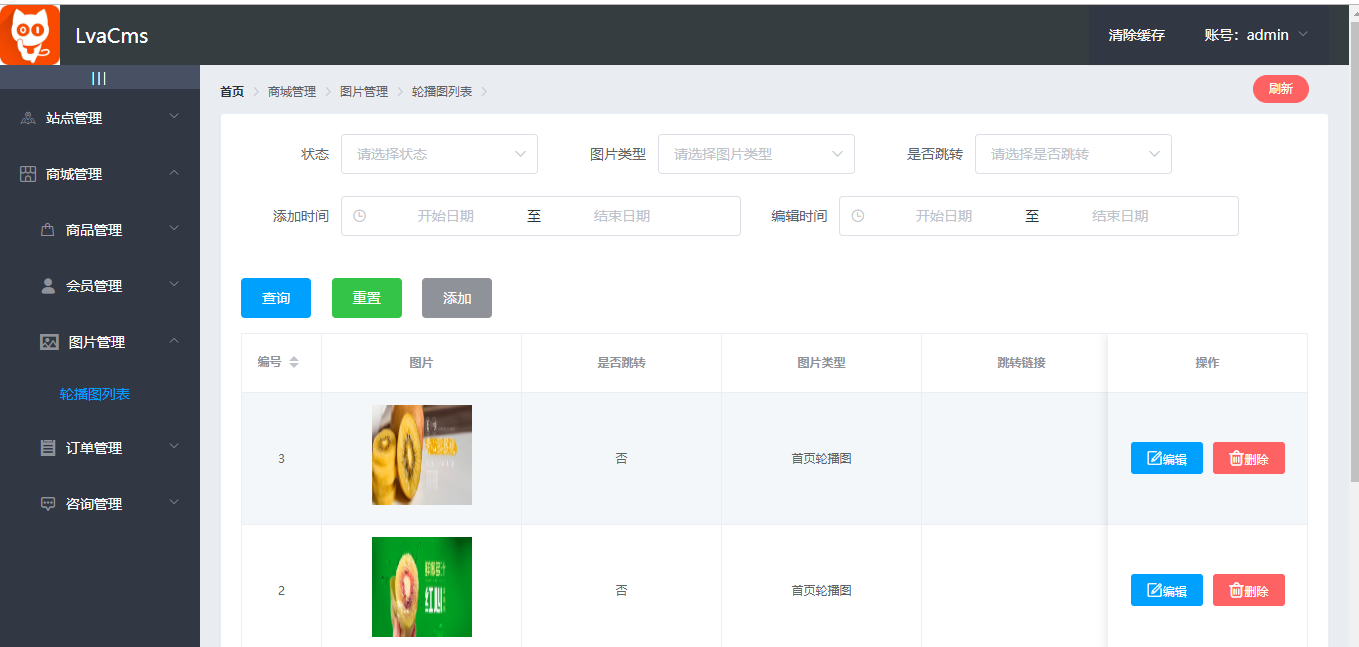Click 轮播图列表 breadcrumb
Viewport: 1359px width, 647px height.
442,92
